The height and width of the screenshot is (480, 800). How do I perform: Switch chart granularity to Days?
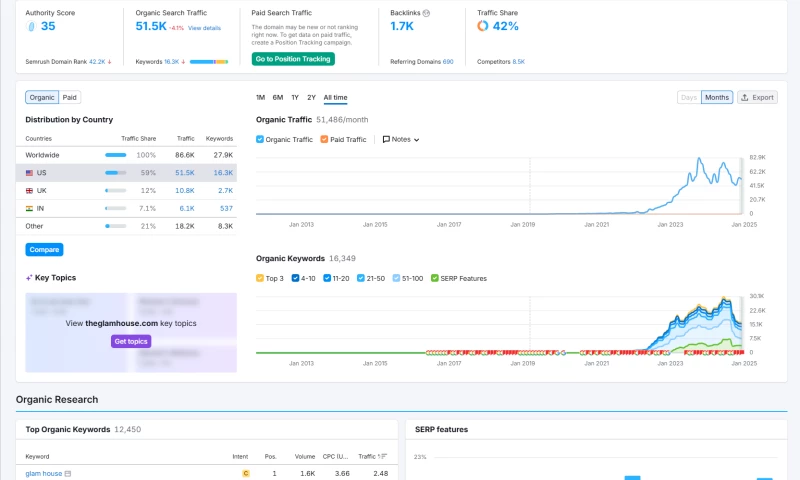click(689, 97)
